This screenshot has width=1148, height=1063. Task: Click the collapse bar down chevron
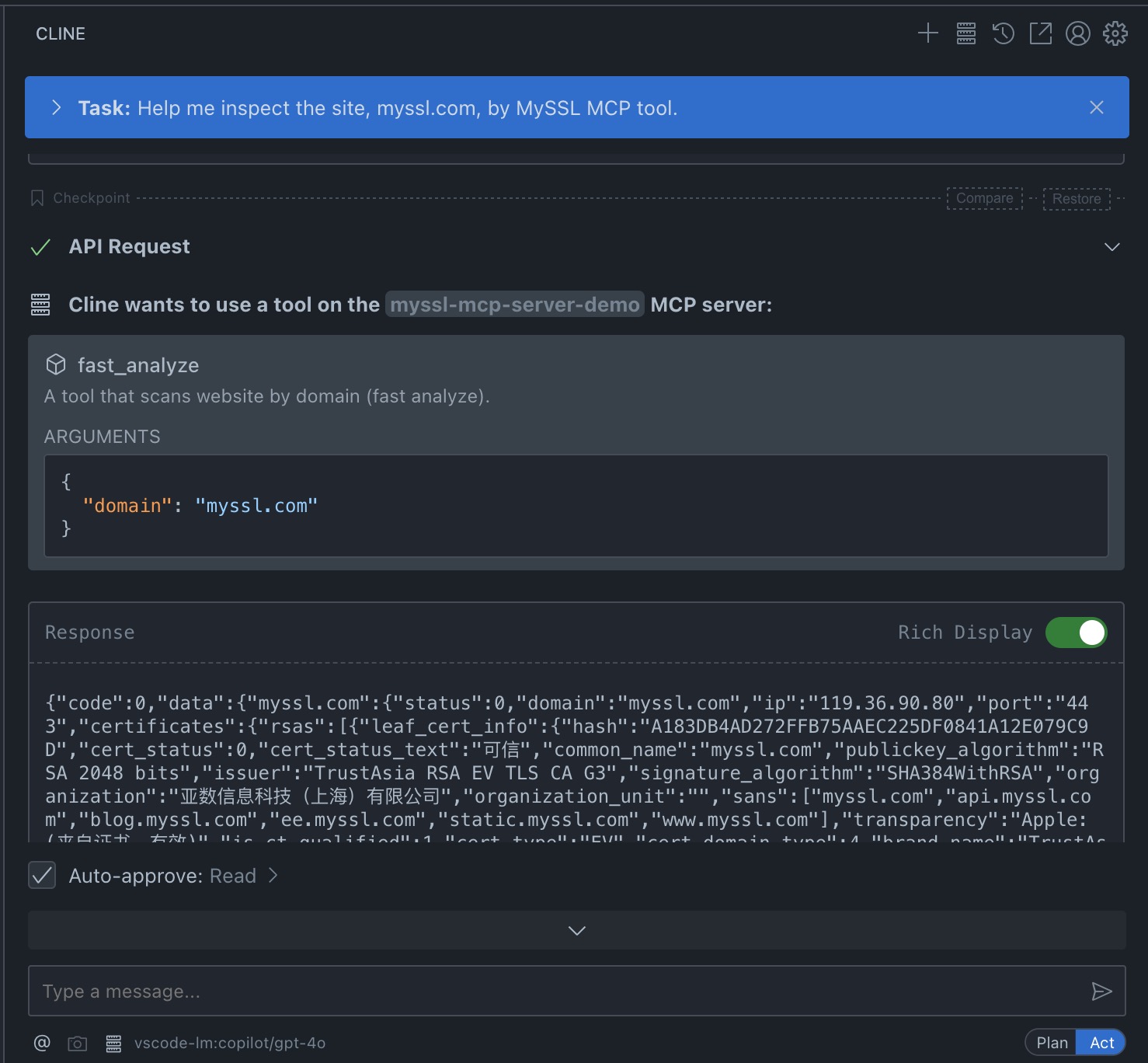pyautogui.click(x=577, y=930)
